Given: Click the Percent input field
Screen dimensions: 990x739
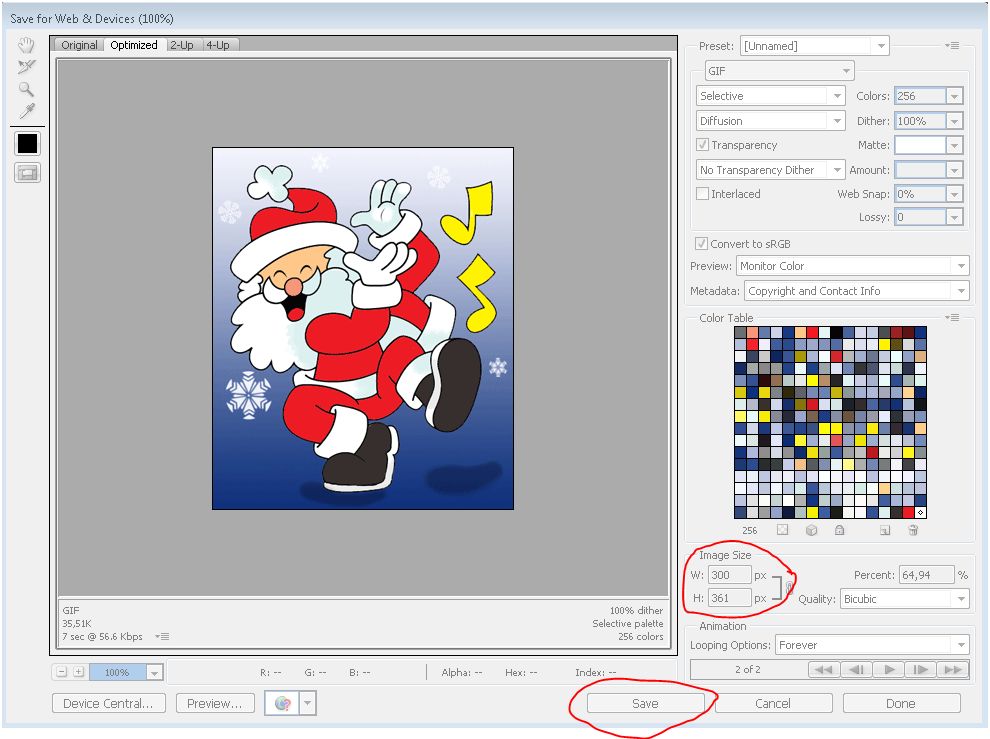Looking at the screenshot, I should tap(926, 575).
